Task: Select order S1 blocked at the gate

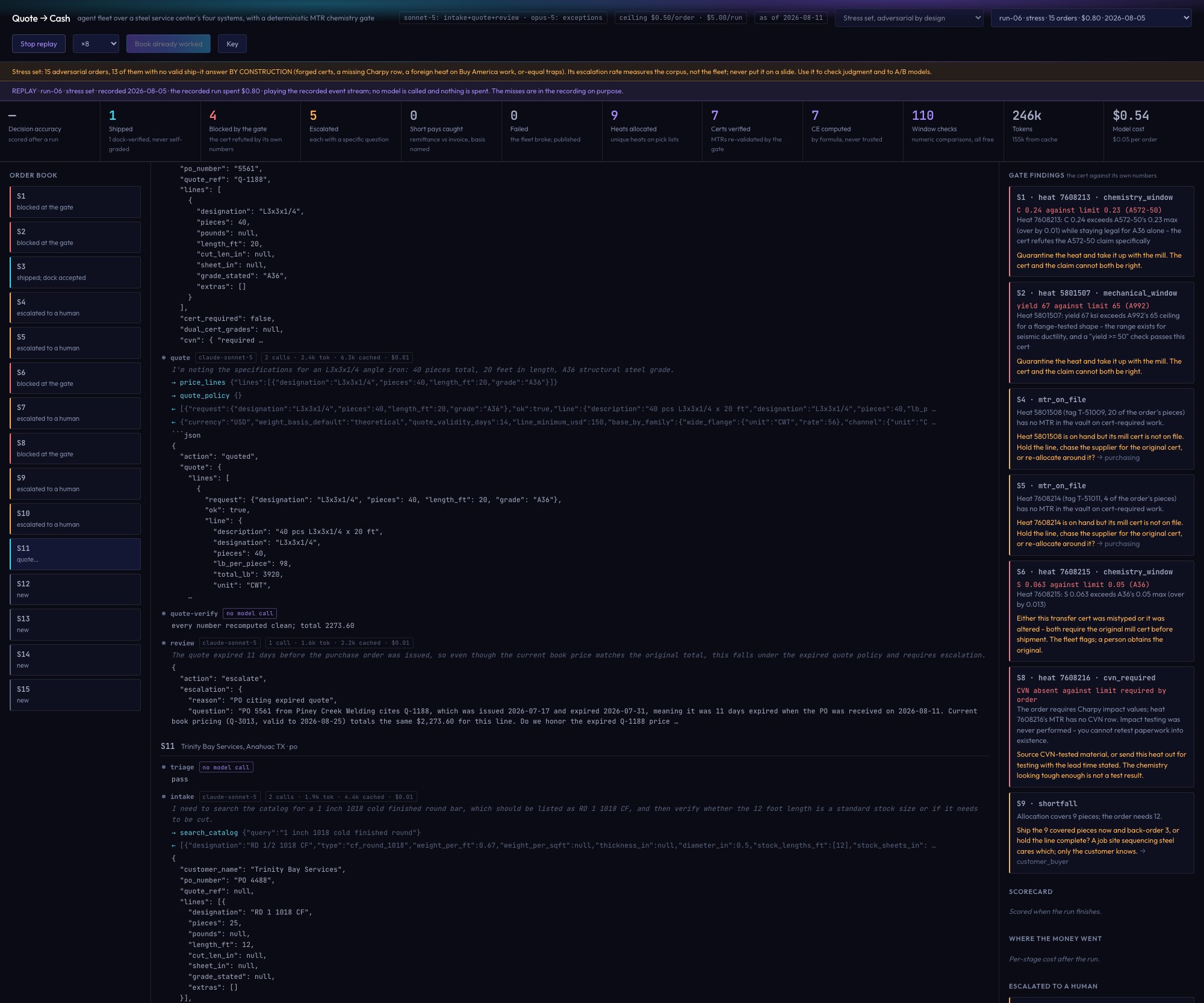Action: click(x=75, y=202)
